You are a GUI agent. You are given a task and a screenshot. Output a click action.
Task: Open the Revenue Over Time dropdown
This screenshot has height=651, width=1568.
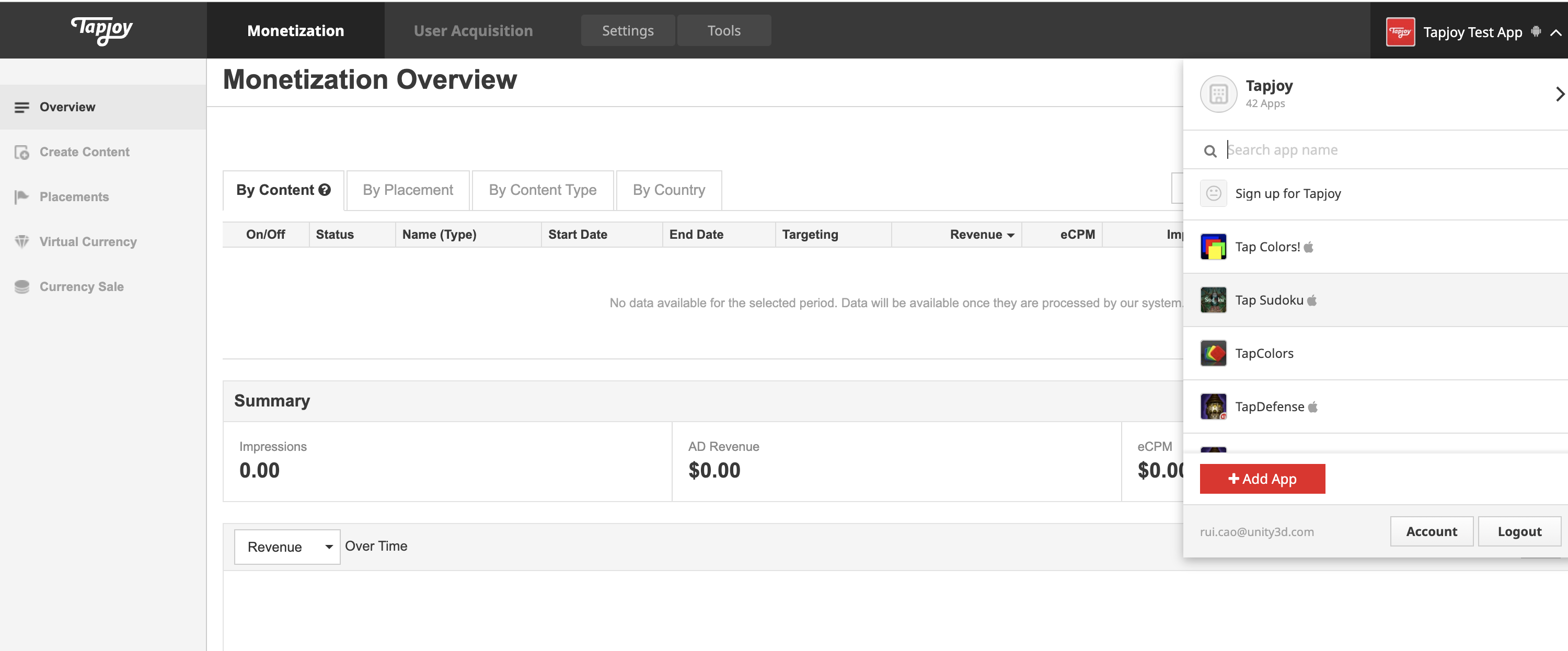point(287,547)
